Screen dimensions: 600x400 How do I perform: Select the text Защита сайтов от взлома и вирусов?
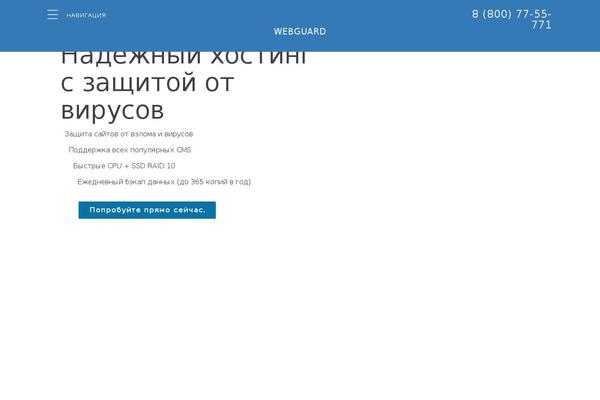pos(129,134)
